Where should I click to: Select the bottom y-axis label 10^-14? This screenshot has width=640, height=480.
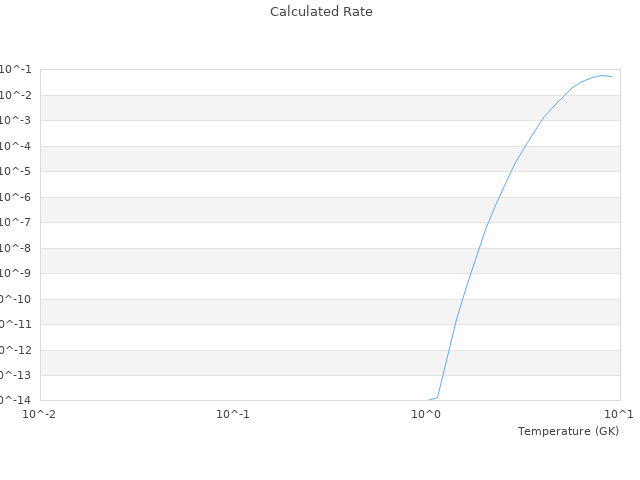[x=15, y=400]
